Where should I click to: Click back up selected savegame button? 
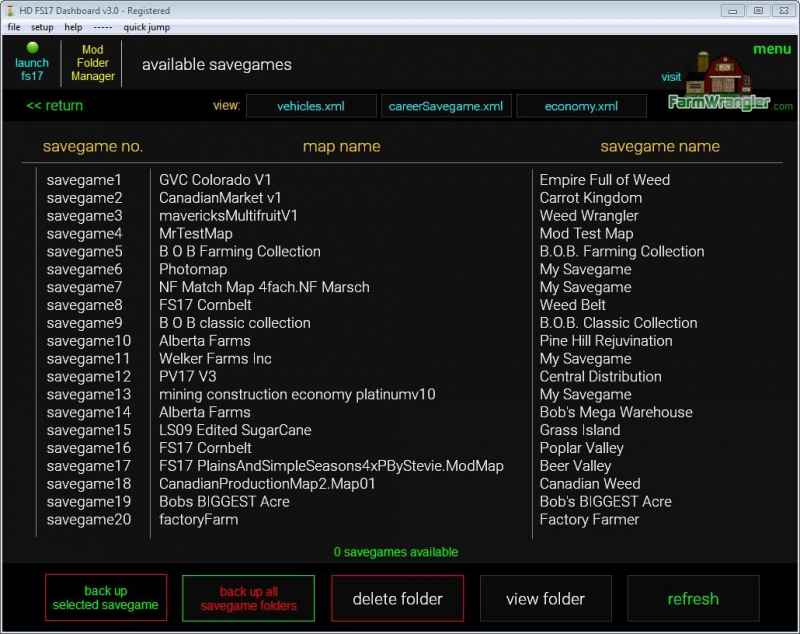(106, 598)
